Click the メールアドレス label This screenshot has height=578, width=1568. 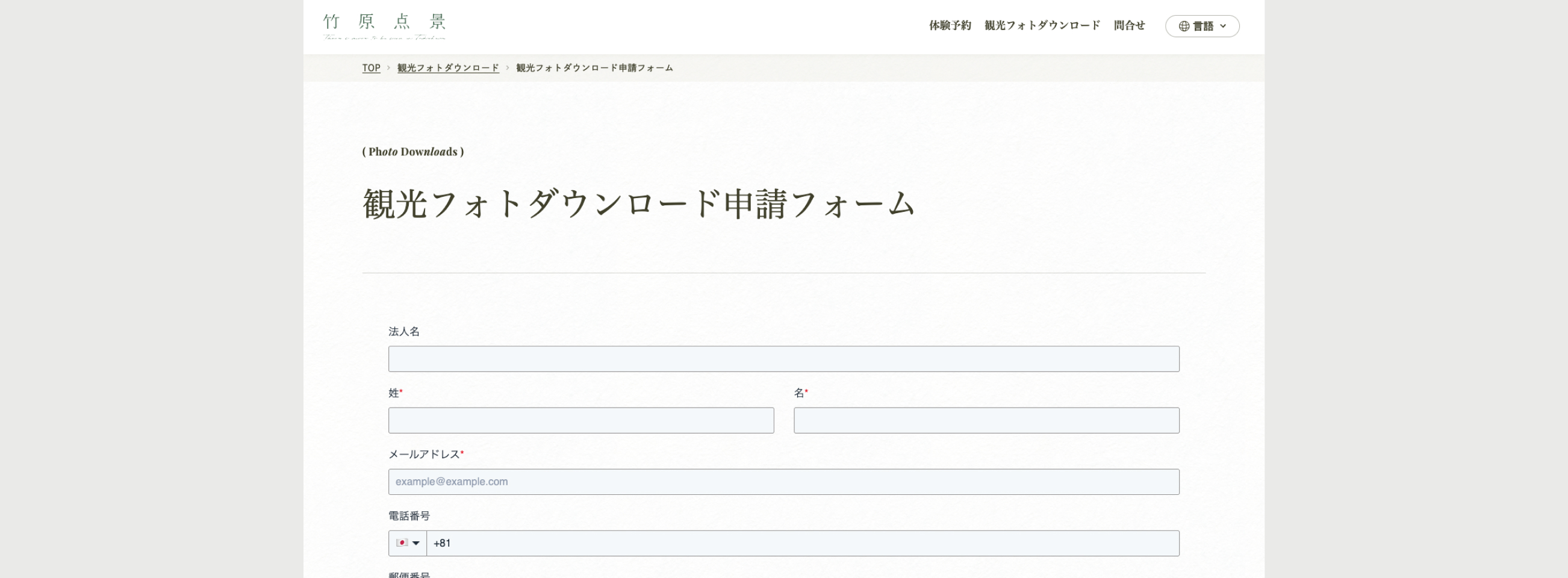(x=426, y=455)
